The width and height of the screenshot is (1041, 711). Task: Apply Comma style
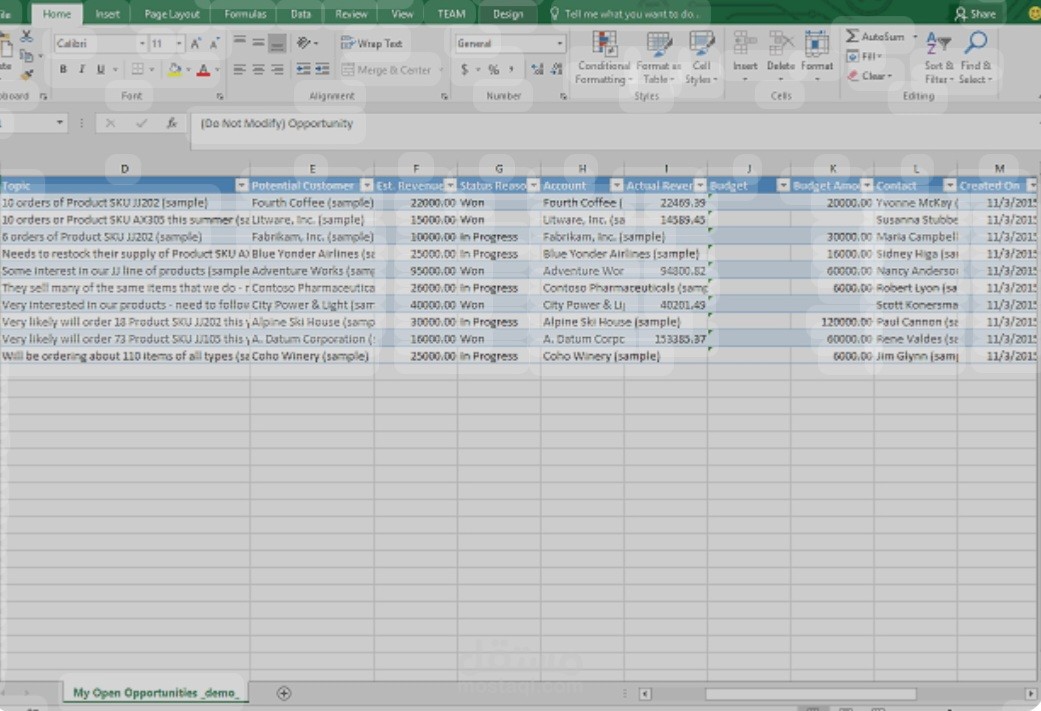click(512, 69)
